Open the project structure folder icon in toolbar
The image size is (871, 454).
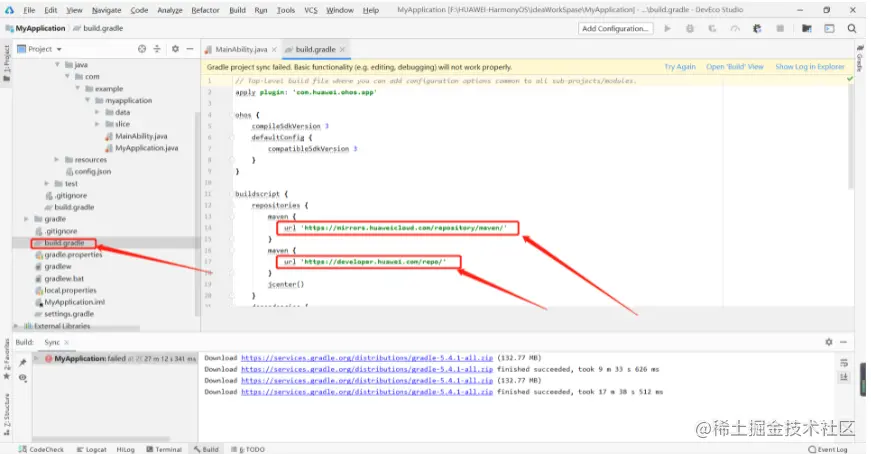coord(807,28)
